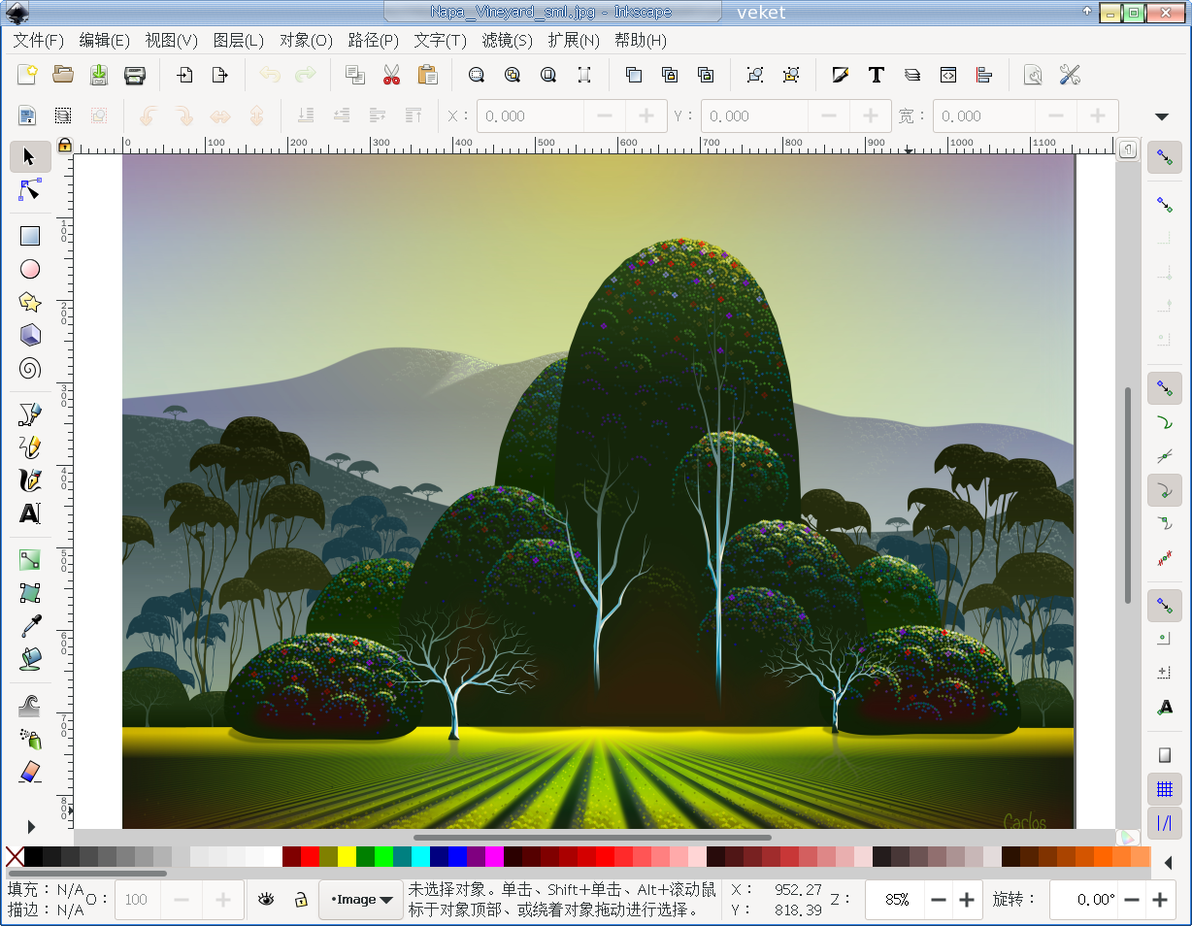Select the Rectangle tool
This screenshot has width=1192, height=926.
tap(30, 236)
